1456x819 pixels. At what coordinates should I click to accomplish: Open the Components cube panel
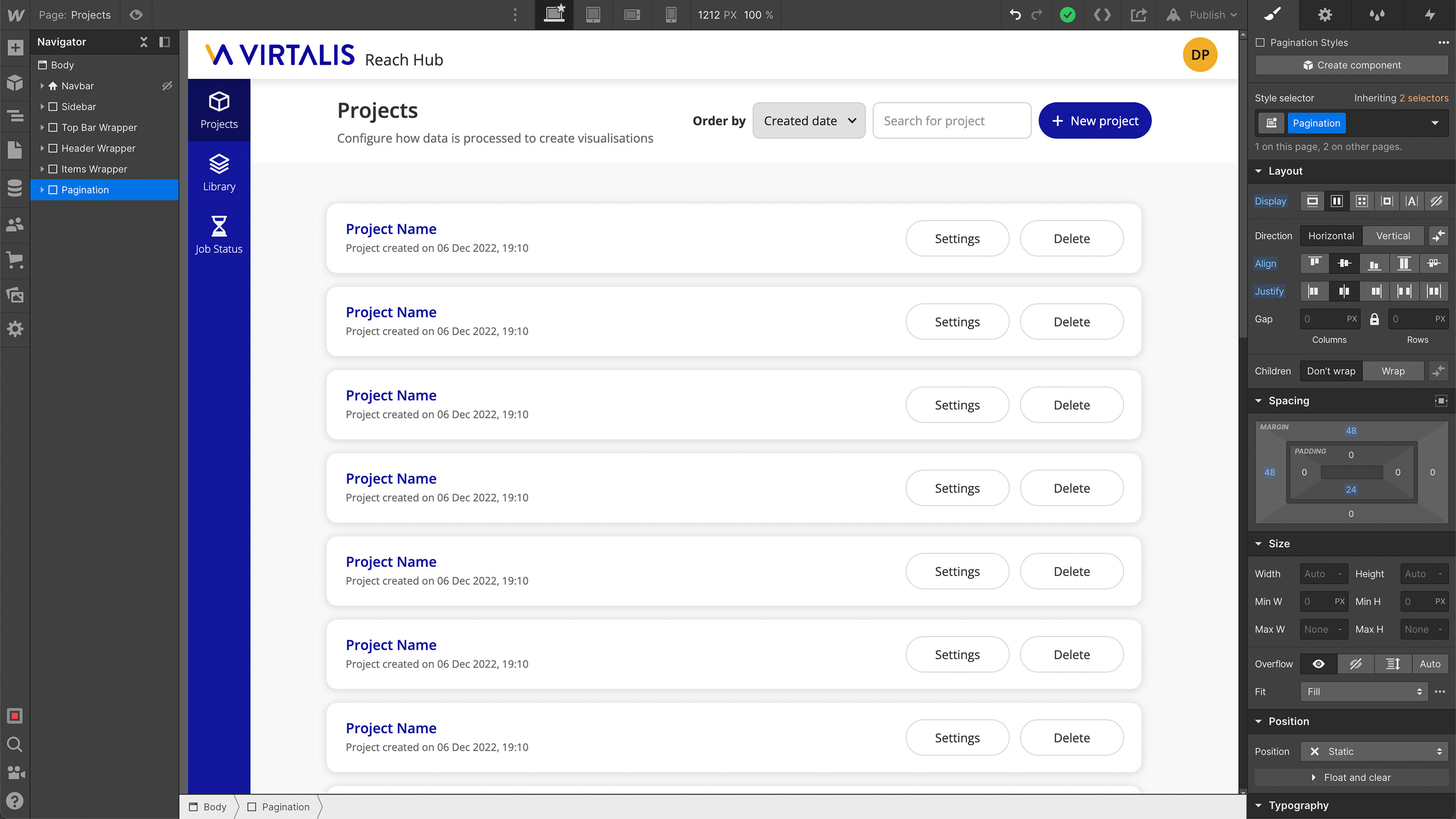point(15,82)
